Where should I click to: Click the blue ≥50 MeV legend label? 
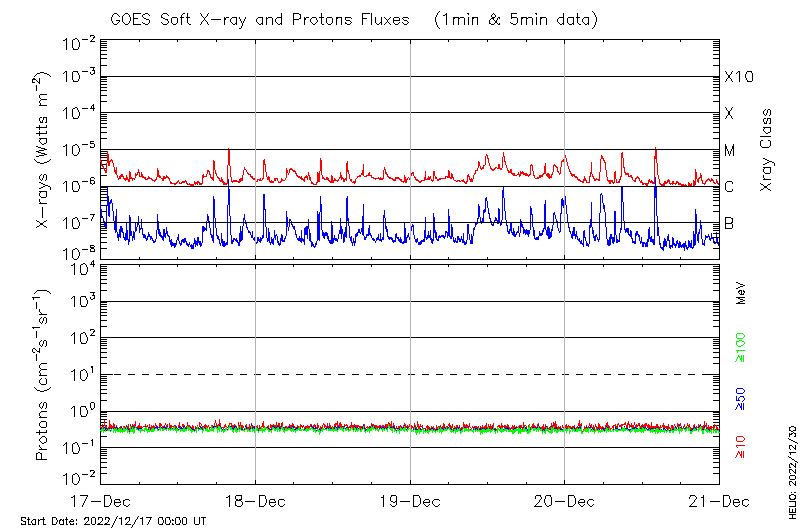pos(741,400)
